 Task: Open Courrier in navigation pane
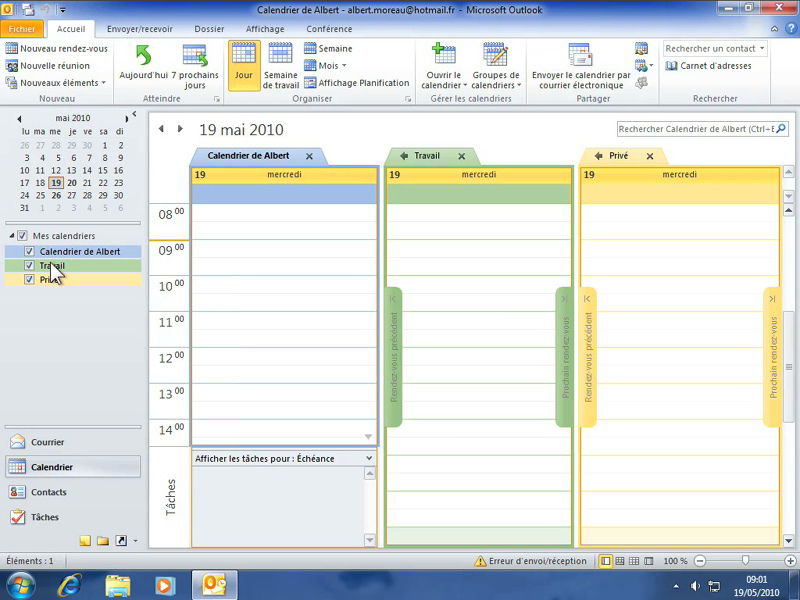point(72,442)
